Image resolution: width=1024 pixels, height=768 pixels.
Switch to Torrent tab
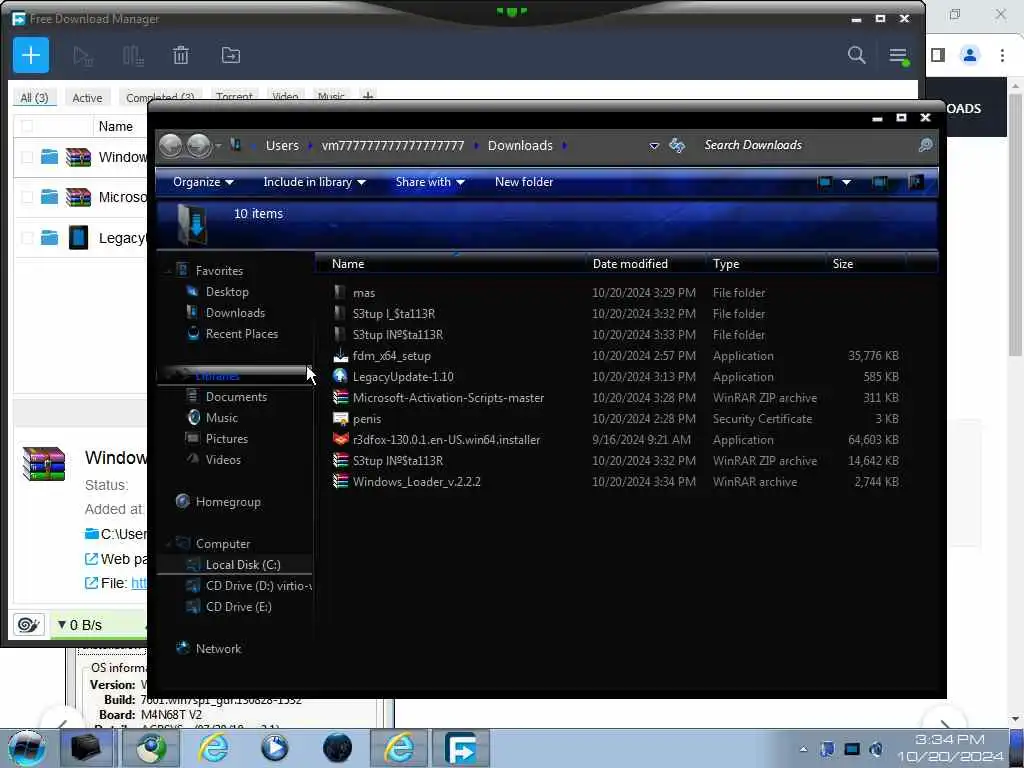tap(234, 97)
